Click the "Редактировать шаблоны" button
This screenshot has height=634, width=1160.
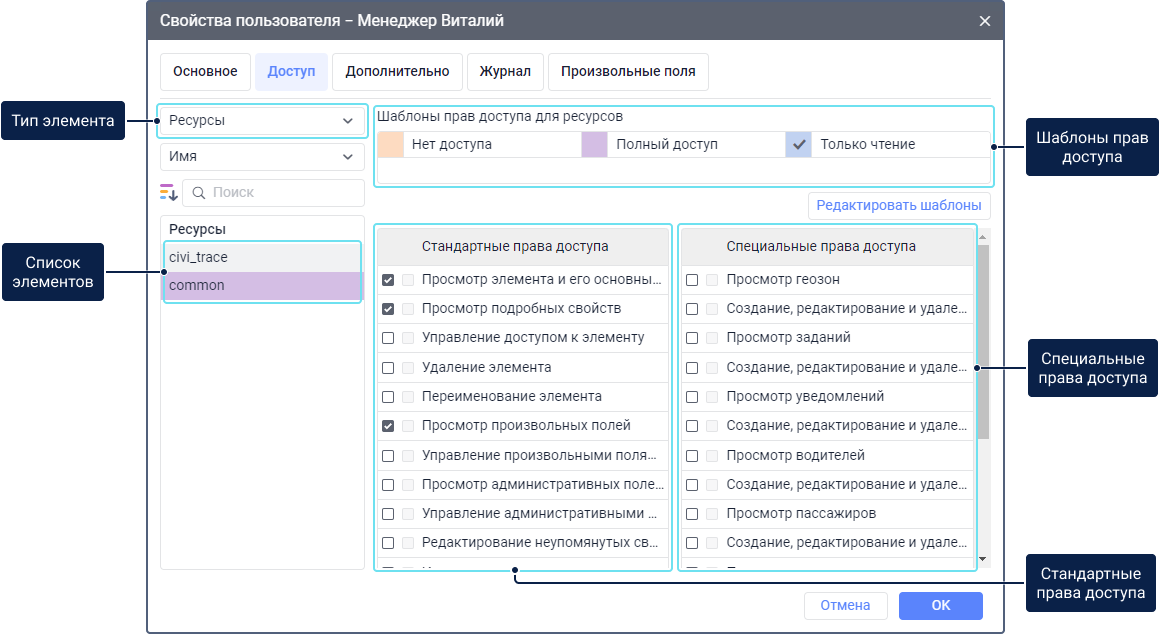click(x=898, y=206)
